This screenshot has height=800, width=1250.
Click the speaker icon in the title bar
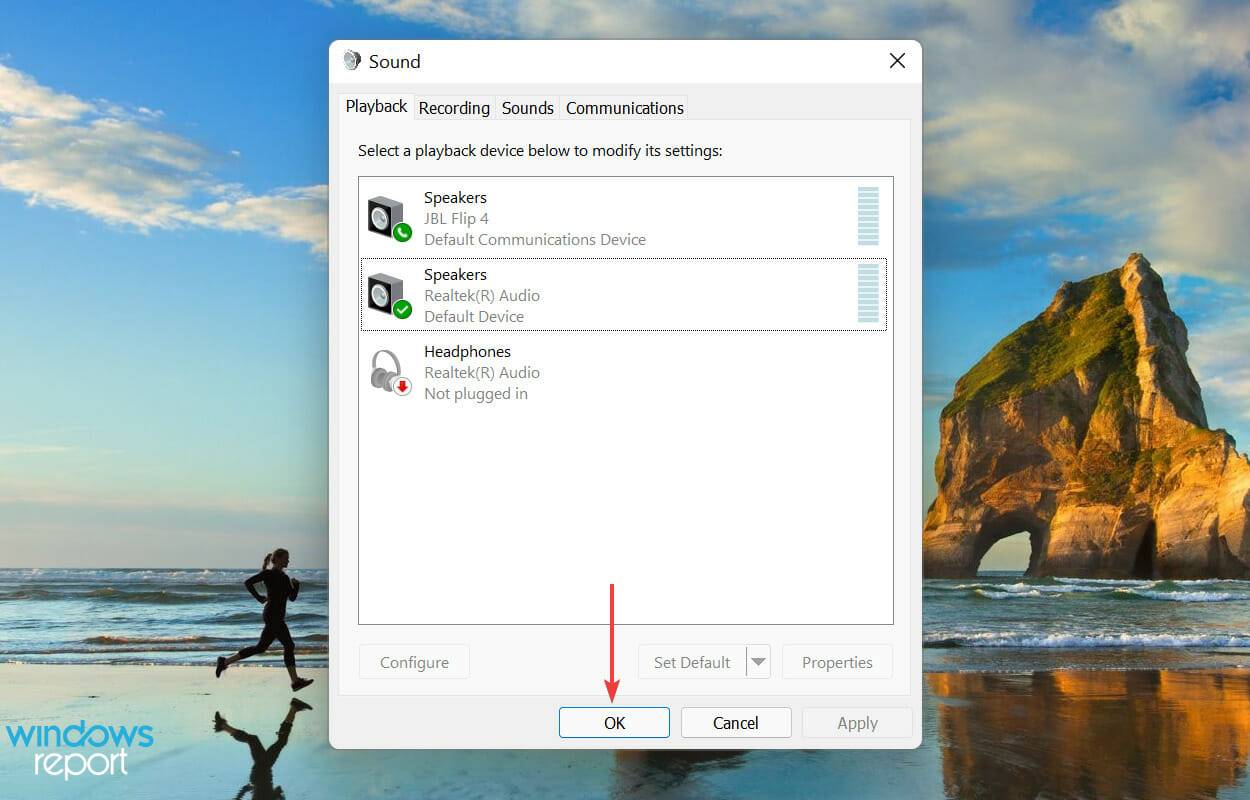pyautogui.click(x=352, y=60)
